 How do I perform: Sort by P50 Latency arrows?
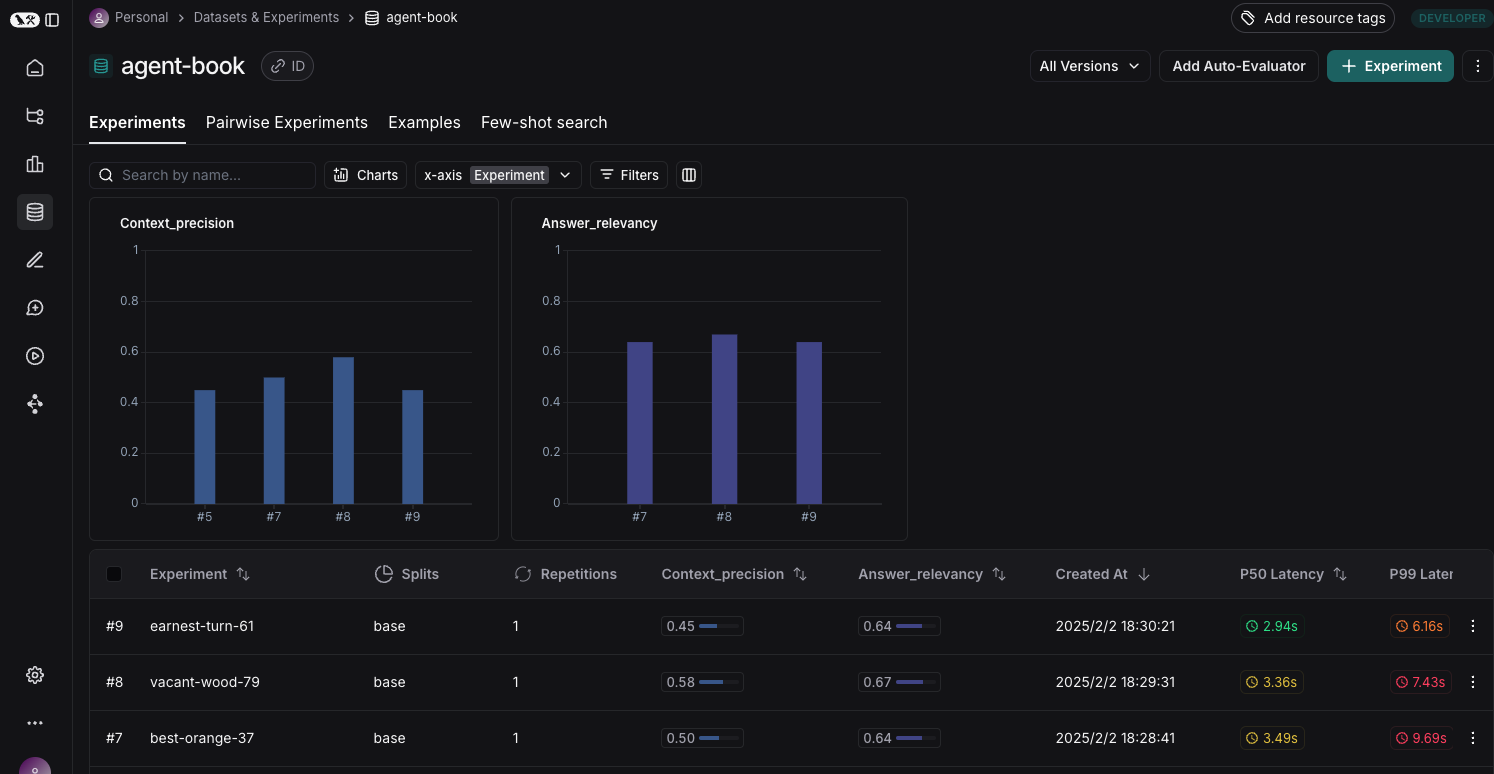click(1341, 574)
